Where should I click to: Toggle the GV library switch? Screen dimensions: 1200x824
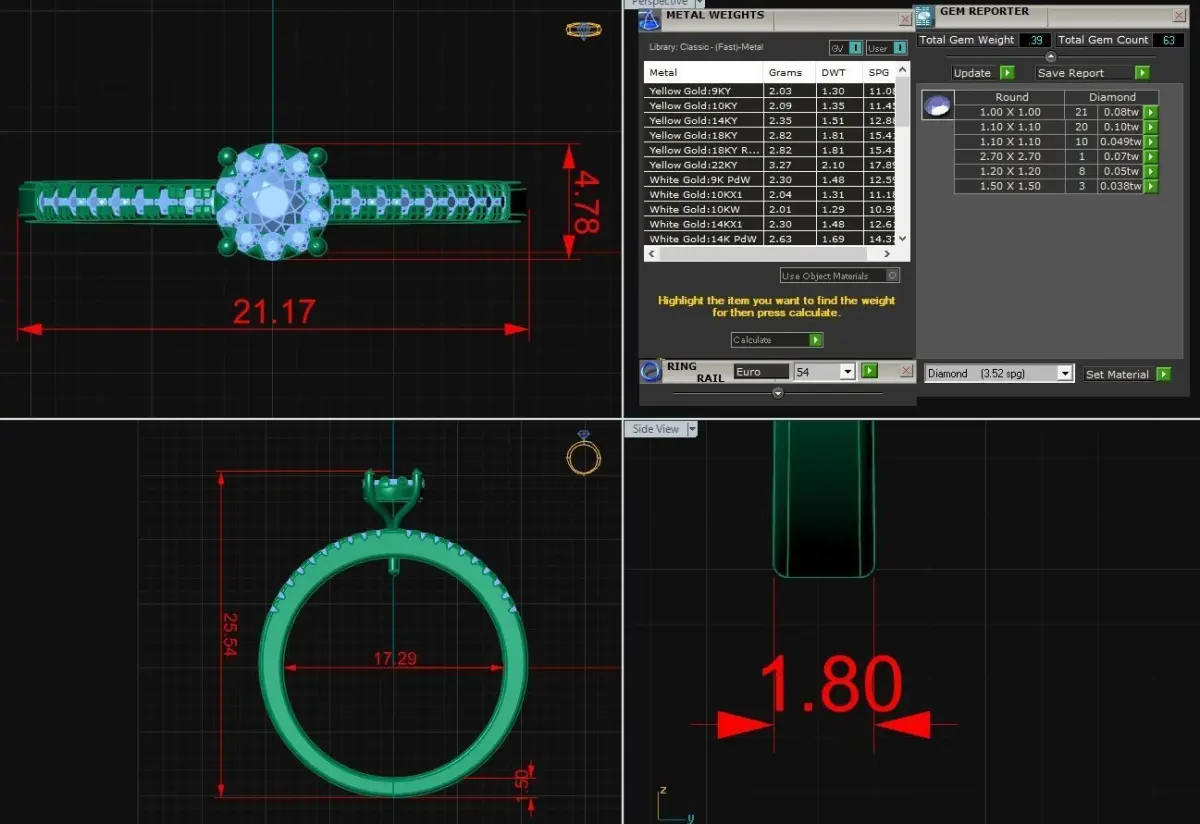coord(856,48)
